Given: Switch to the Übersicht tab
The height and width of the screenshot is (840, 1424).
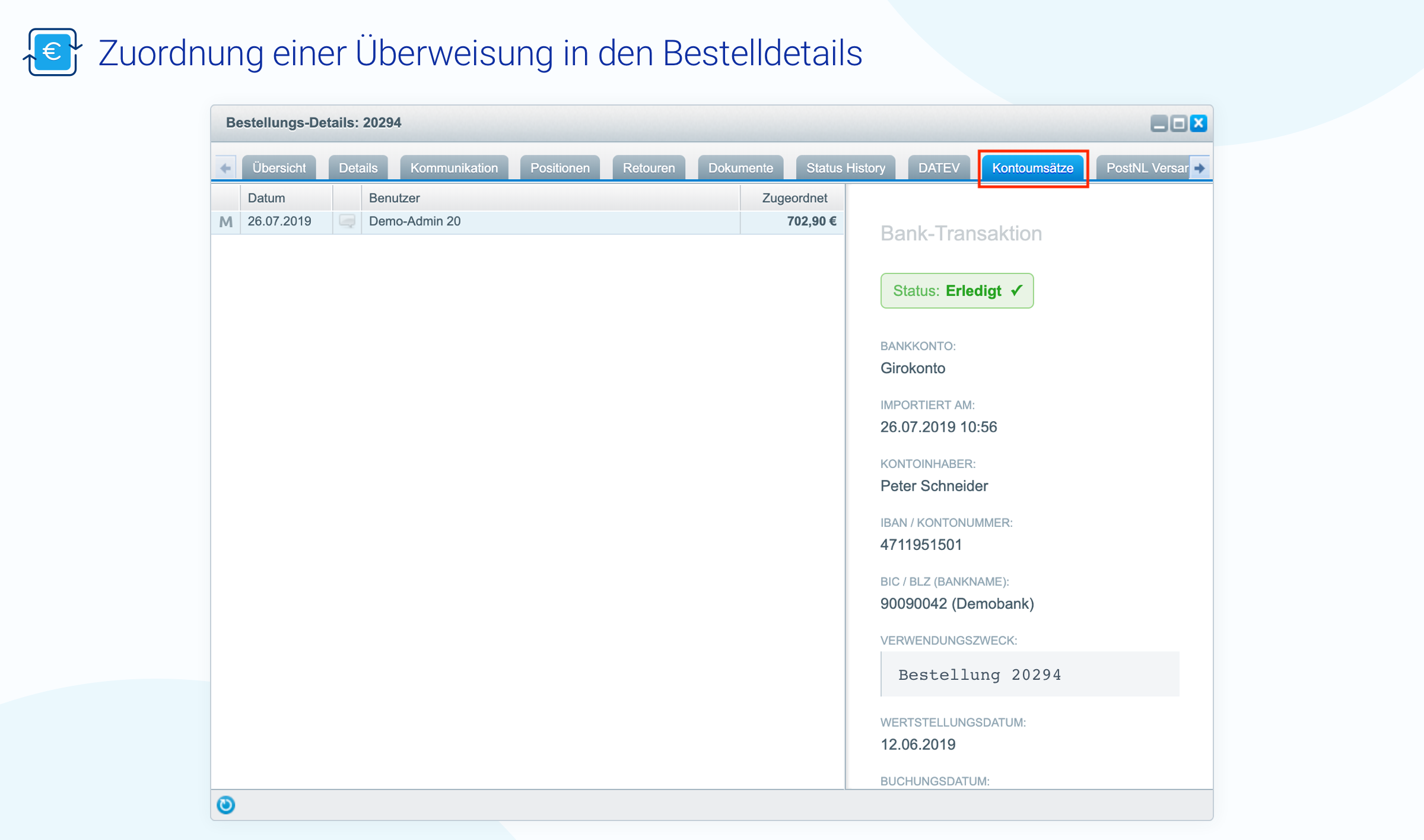Looking at the screenshot, I should tap(279, 168).
